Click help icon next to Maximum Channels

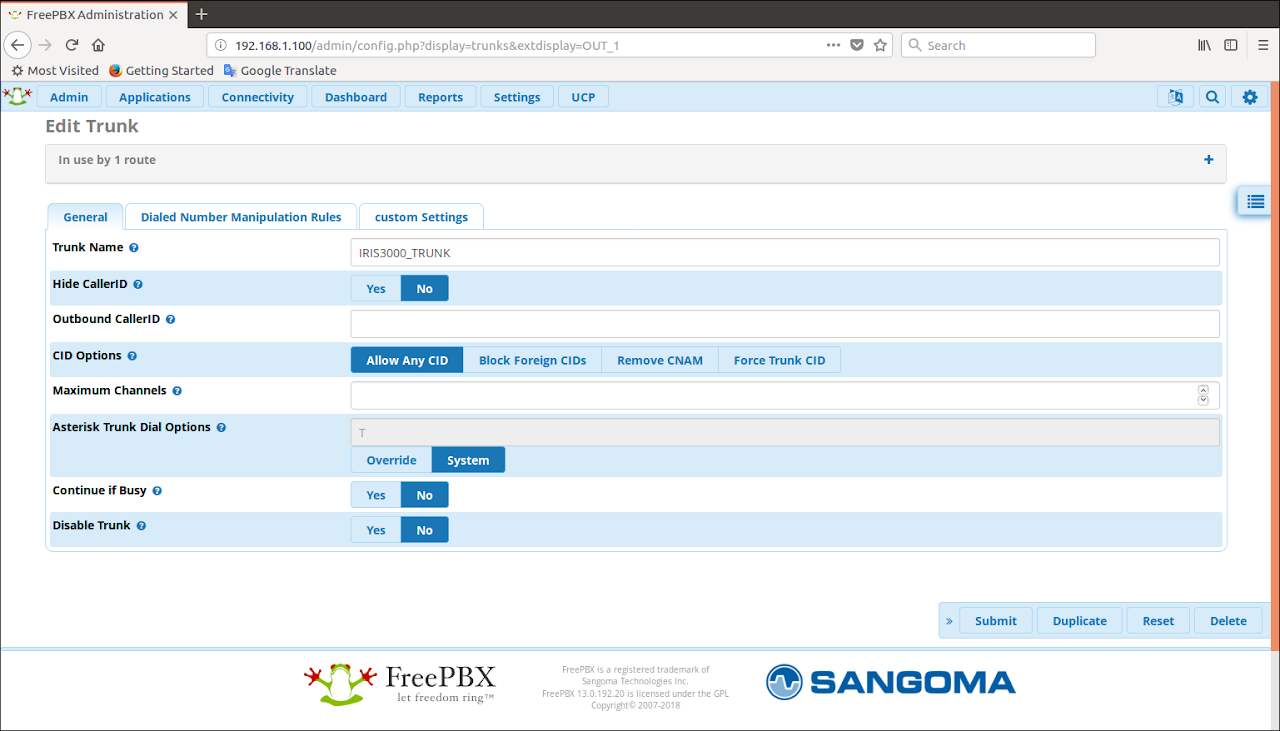[177, 391]
